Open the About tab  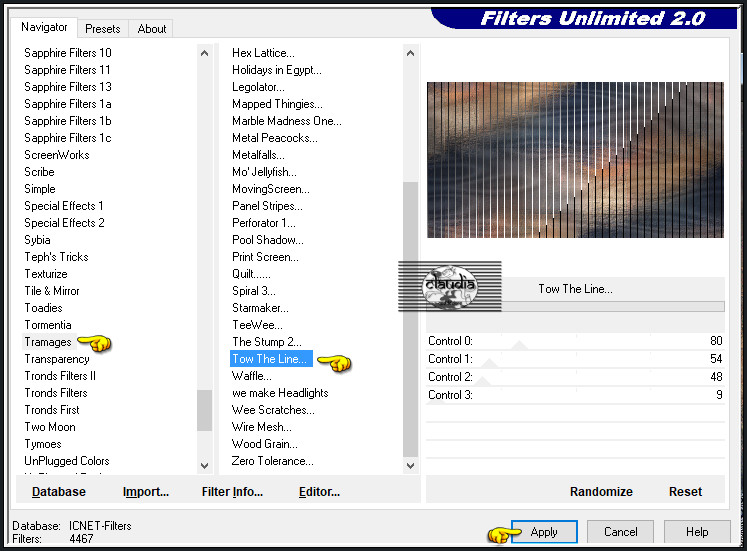(152, 29)
